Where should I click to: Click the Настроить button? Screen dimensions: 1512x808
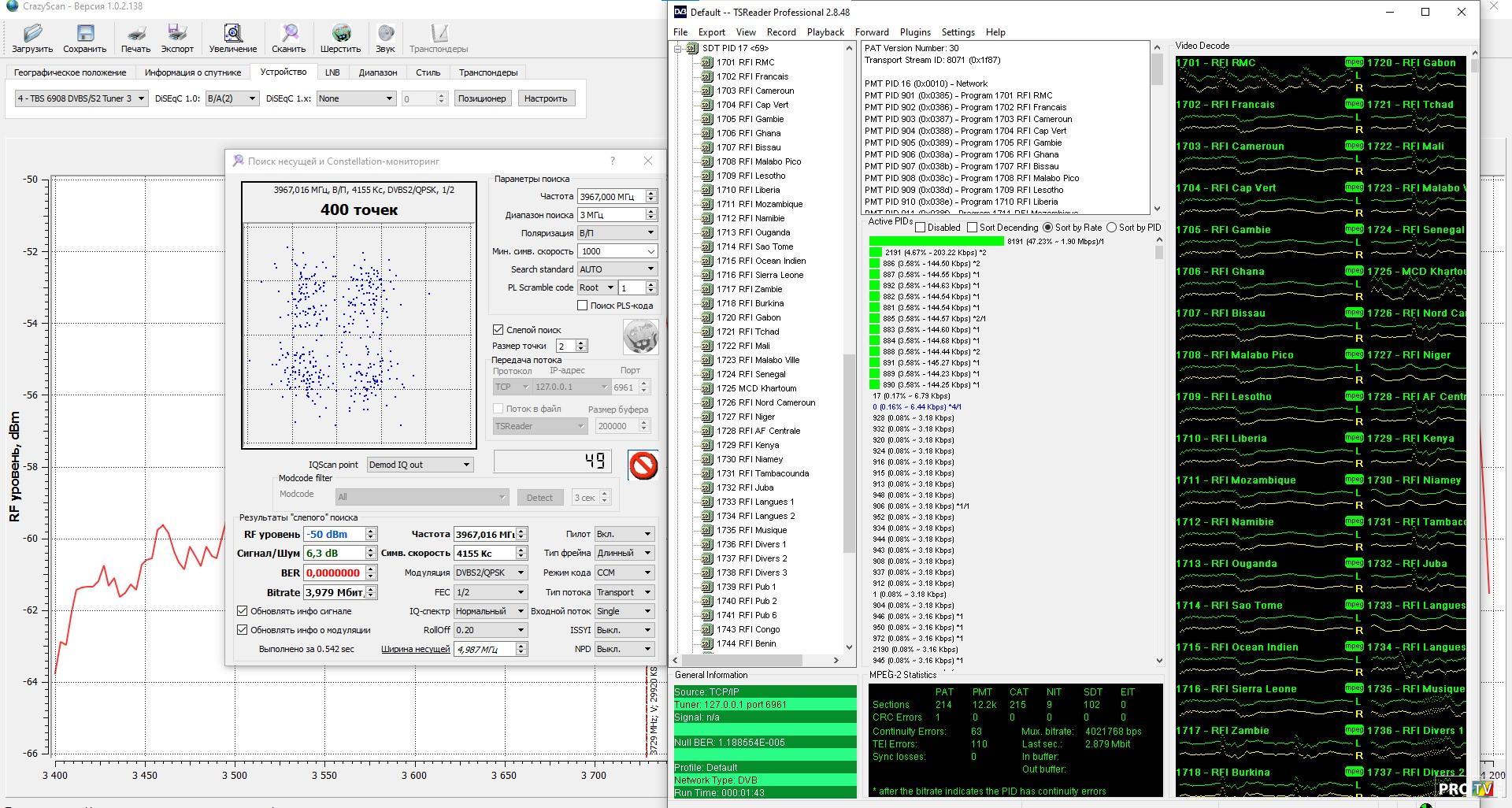coord(546,98)
